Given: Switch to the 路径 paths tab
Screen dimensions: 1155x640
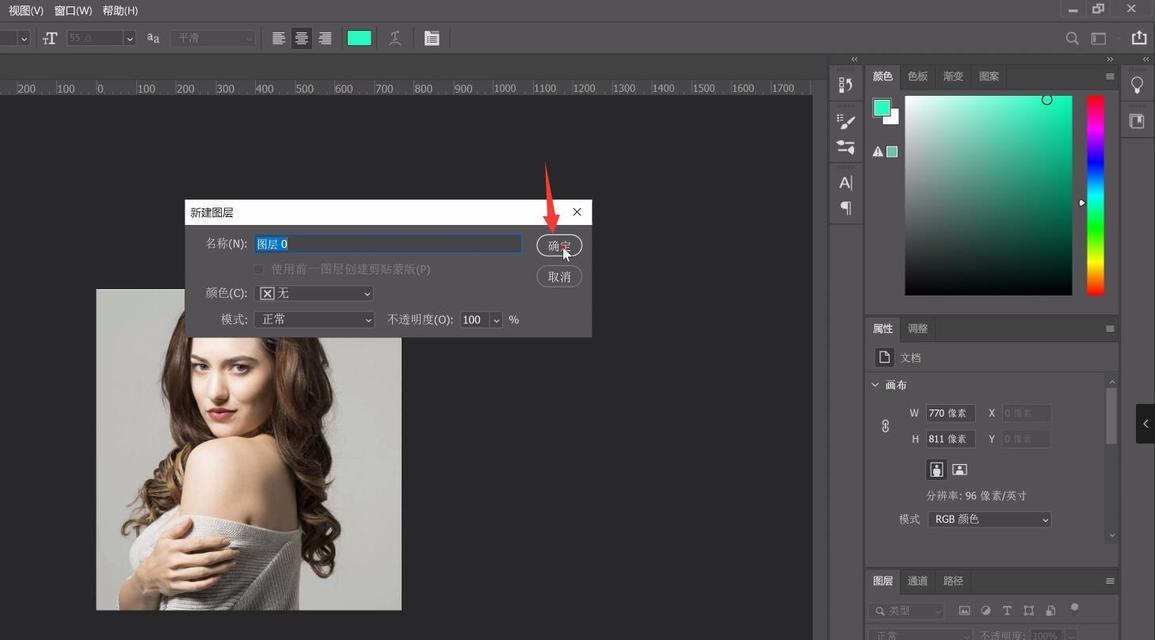Looking at the screenshot, I should coord(953,581).
